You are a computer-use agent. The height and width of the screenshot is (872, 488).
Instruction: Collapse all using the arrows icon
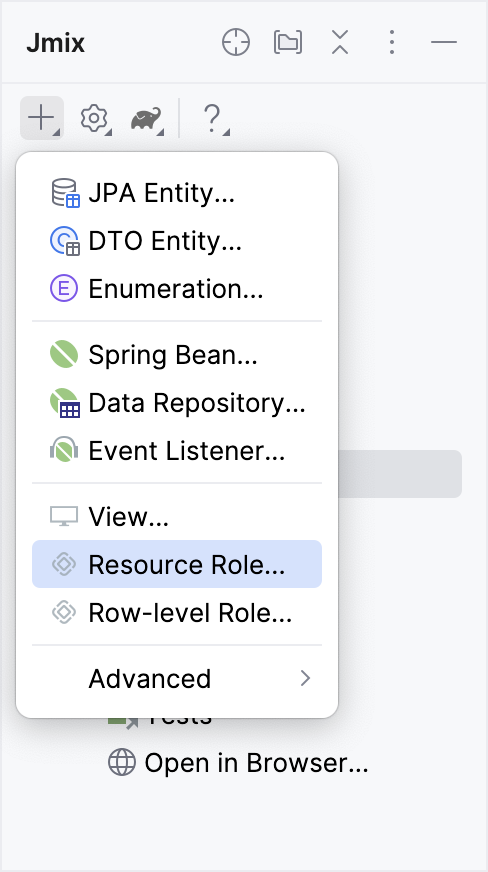pyautogui.click(x=340, y=42)
